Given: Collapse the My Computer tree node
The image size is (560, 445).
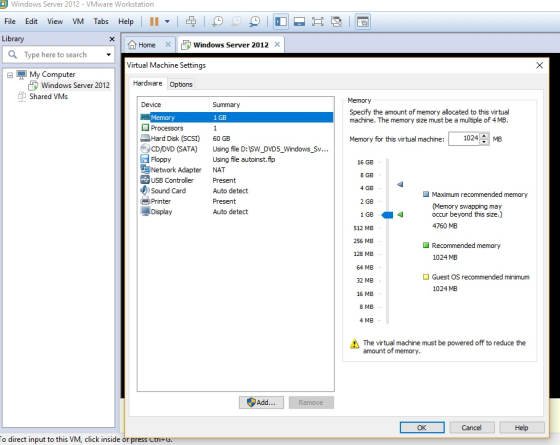Looking at the screenshot, I should [x=10, y=75].
